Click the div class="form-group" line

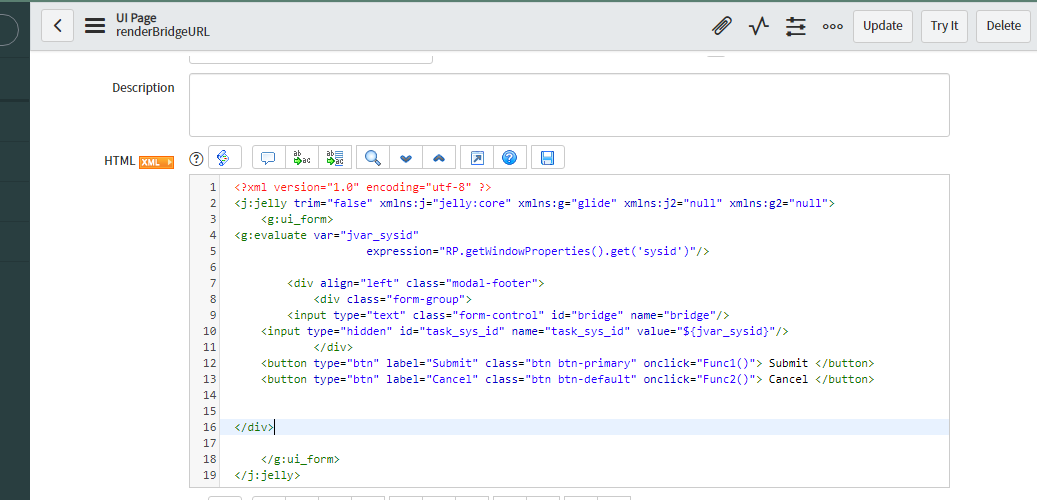pos(392,299)
